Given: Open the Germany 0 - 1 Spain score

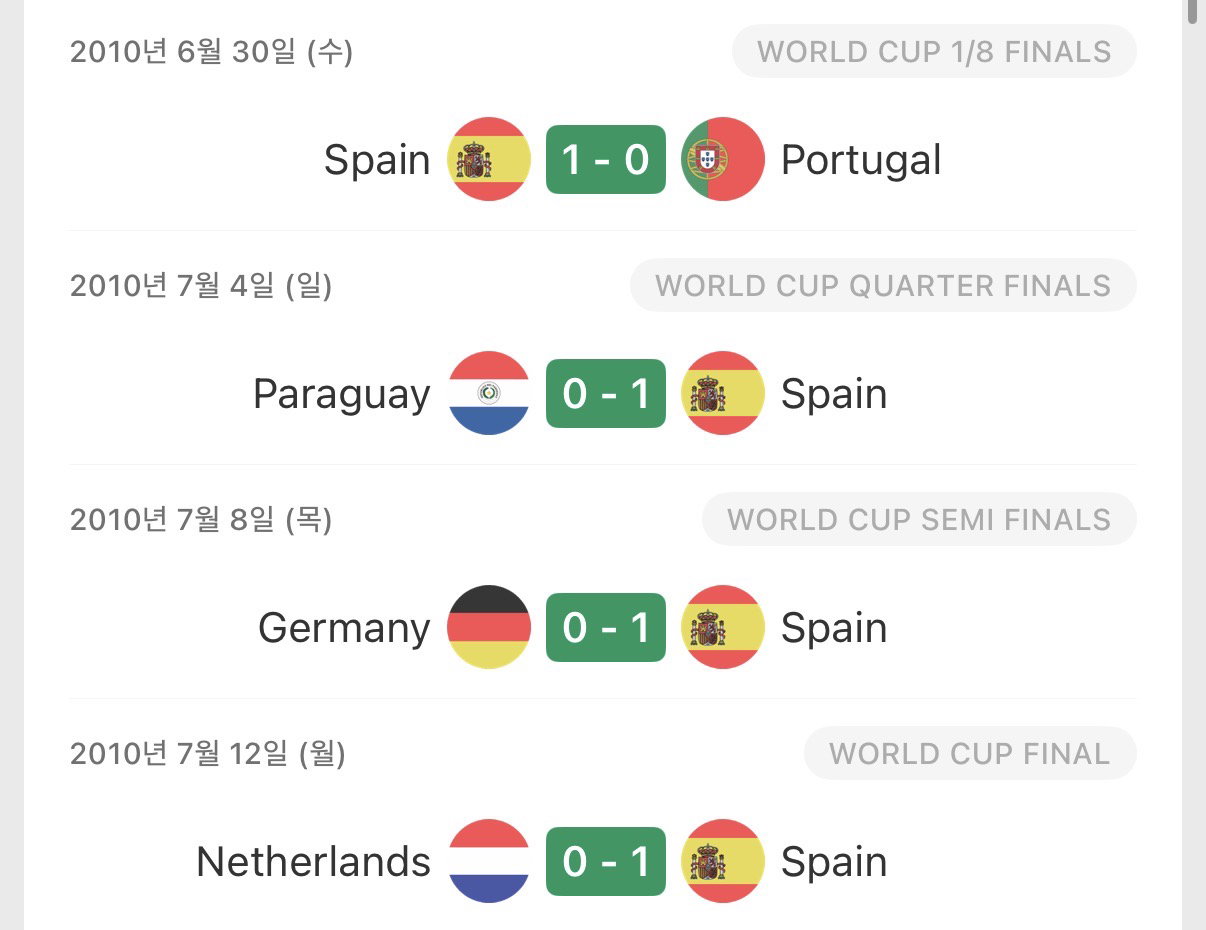Looking at the screenshot, I should tap(606, 627).
